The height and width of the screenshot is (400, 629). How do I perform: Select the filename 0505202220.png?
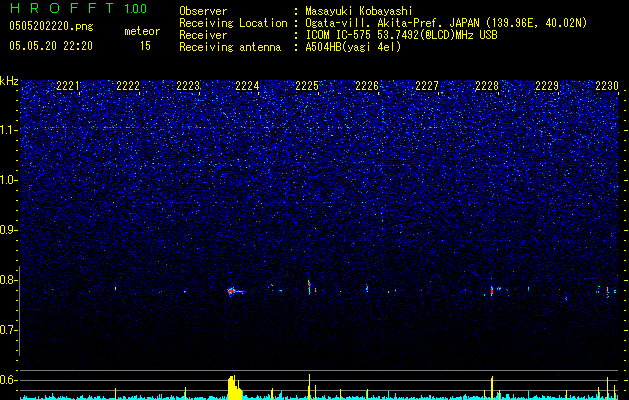pyautogui.click(x=51, y=26)
